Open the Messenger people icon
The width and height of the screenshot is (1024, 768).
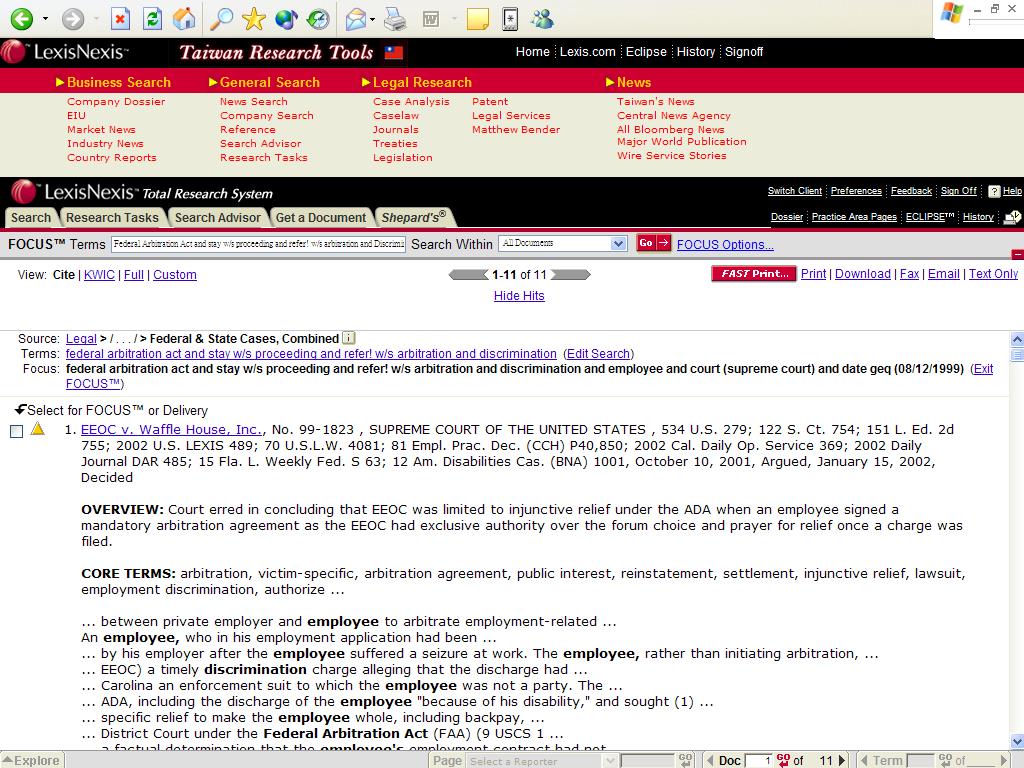tap(542, 18)
